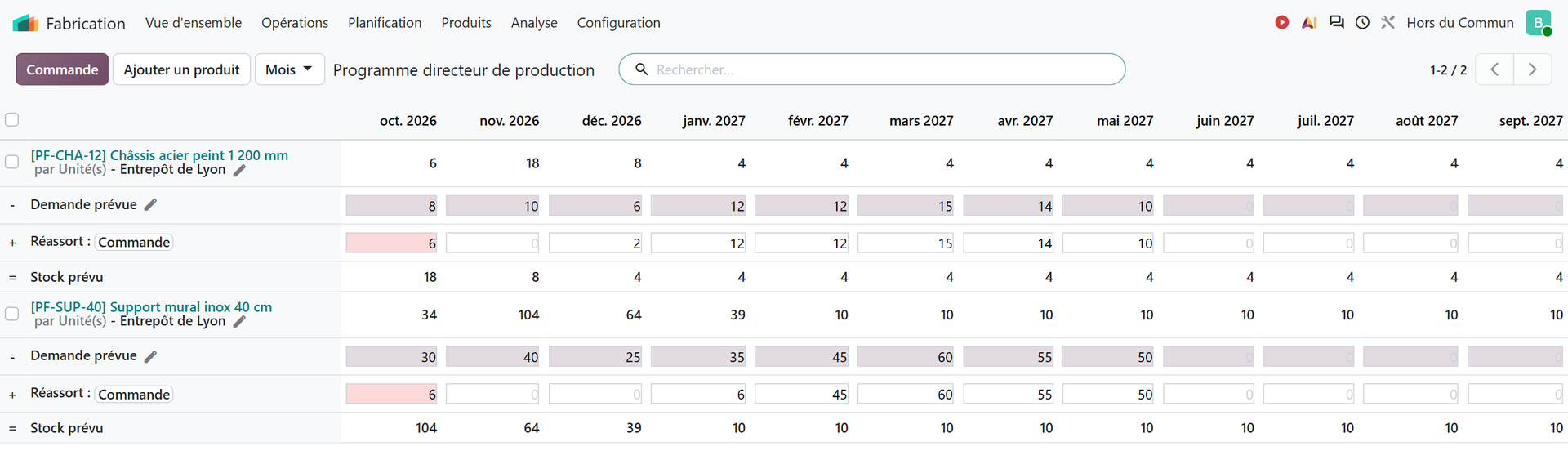
Task: Click Ajouter un produit button
Action: pyautogui.click(x=181, y=69)
